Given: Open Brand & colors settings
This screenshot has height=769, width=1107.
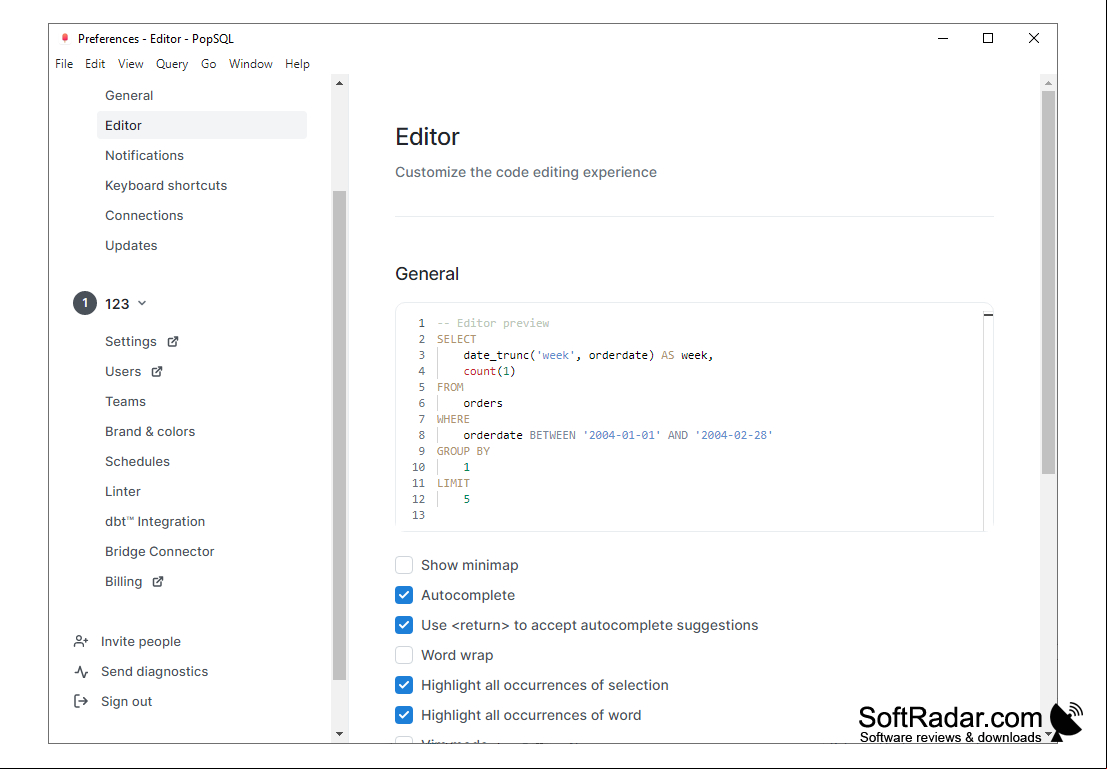Looking at the screenshot, I should (x=150, y=431).
